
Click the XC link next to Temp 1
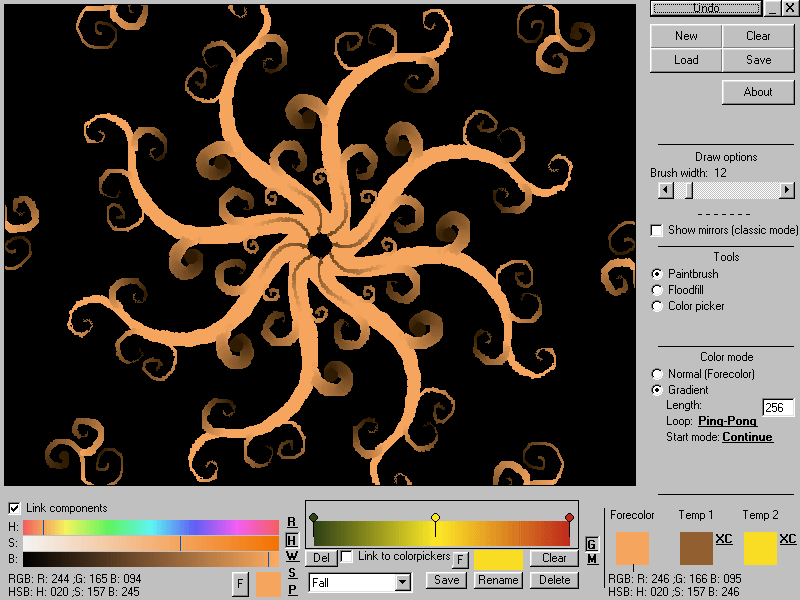point(724,539)
